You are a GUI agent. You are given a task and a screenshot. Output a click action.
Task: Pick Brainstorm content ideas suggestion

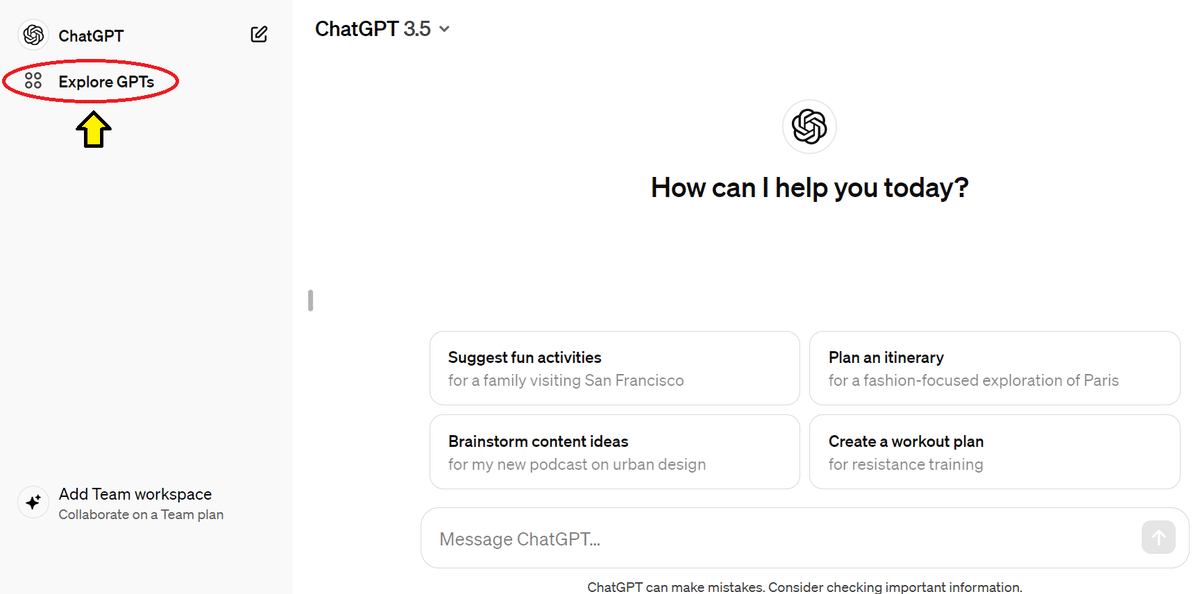pyautogui.click(x=614, y=452)
